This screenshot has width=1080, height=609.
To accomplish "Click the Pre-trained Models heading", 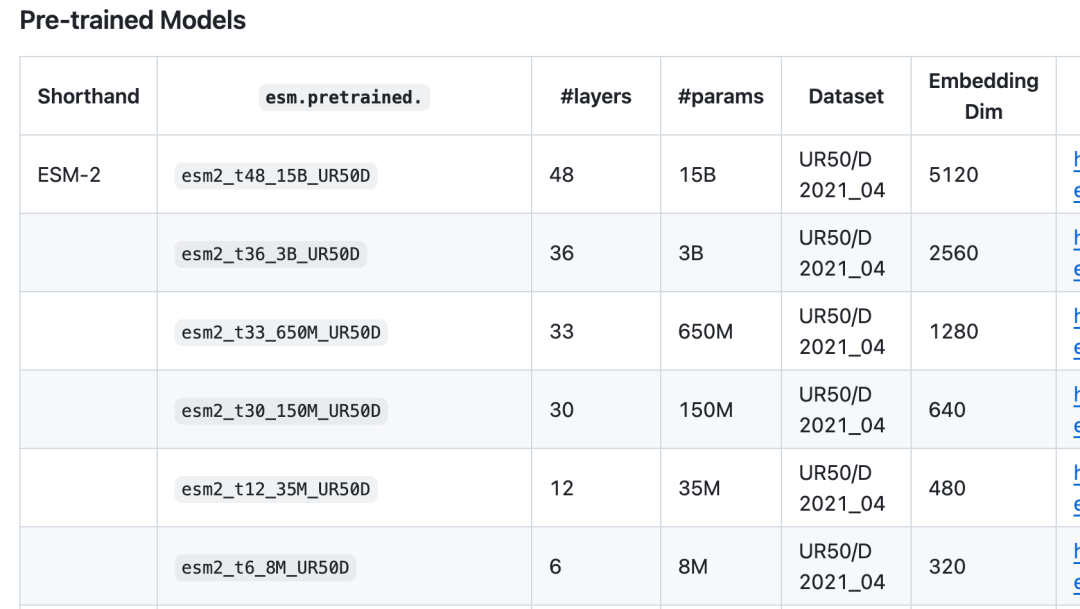I will click(x=133, y=20).
